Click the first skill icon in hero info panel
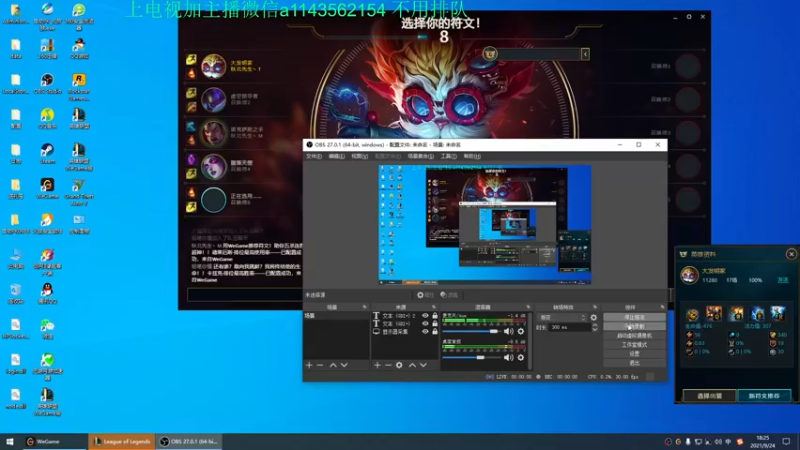800x450 pixels. click(692, 313)
